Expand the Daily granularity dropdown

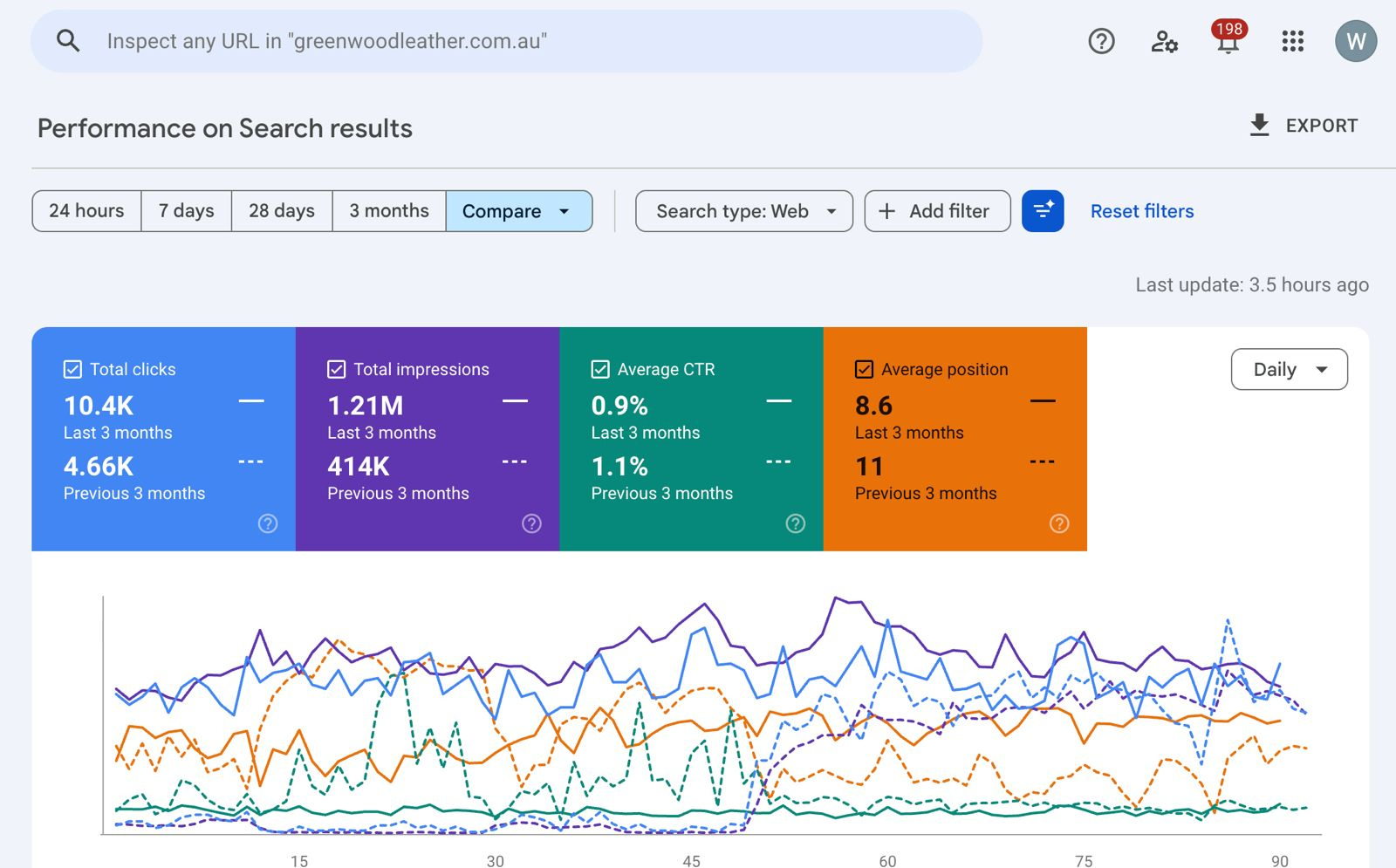coord(1289,370)
